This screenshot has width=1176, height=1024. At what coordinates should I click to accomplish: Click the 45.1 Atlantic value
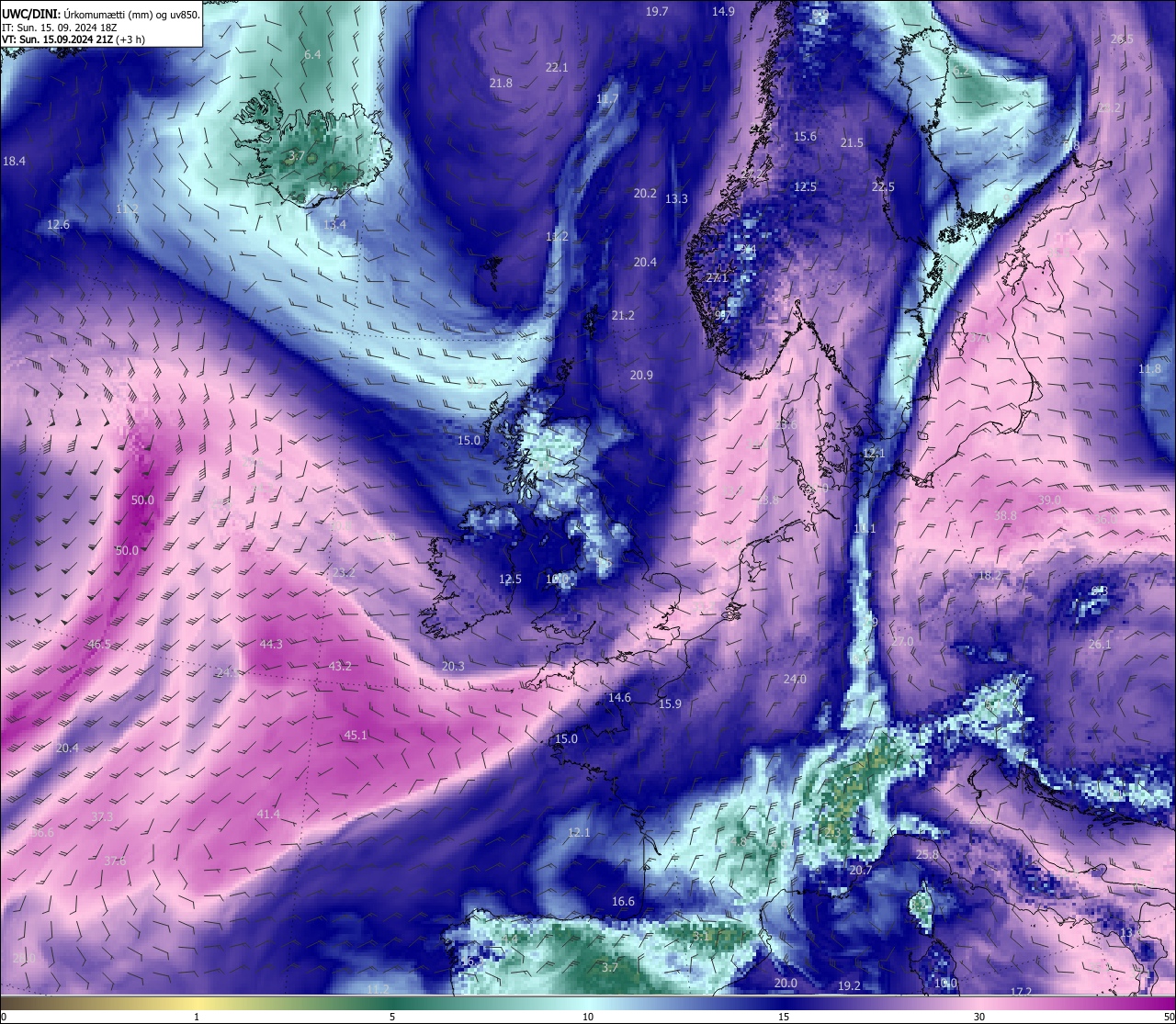356,735
